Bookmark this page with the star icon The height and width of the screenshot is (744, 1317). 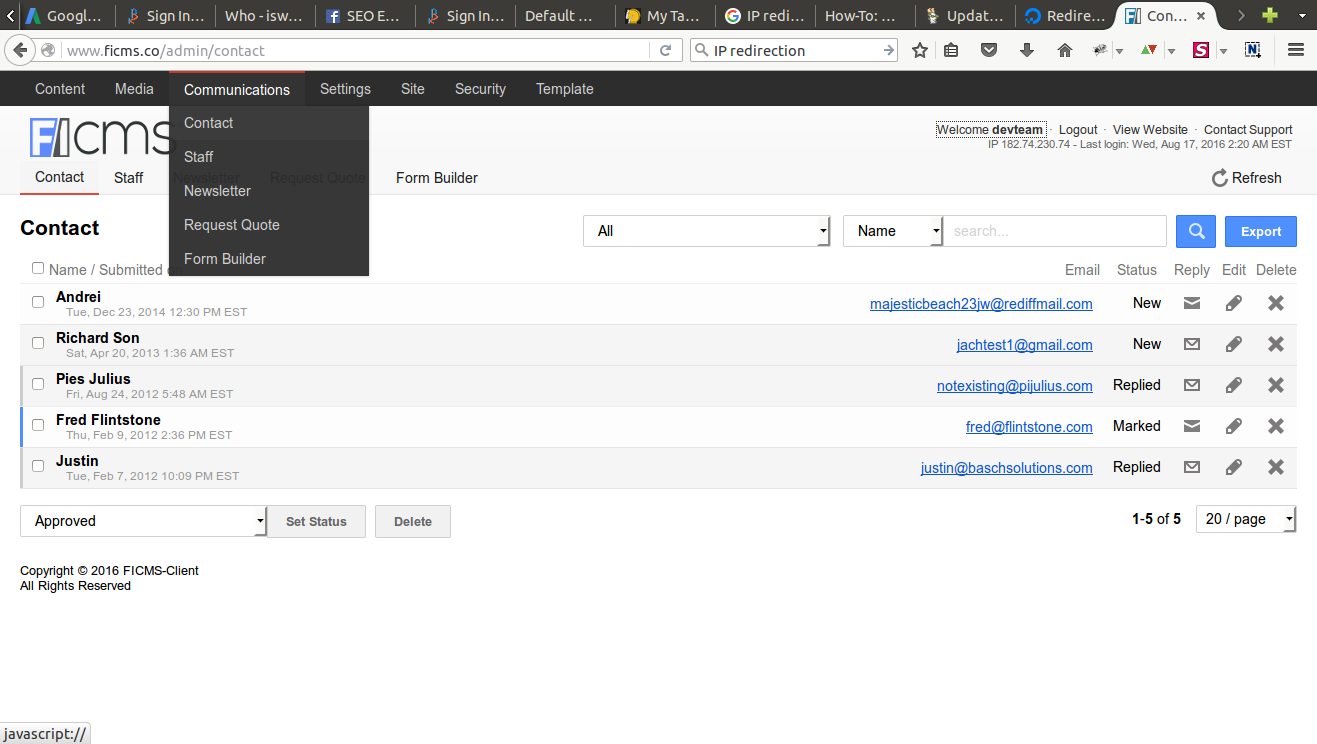click(x=920, y=50)
